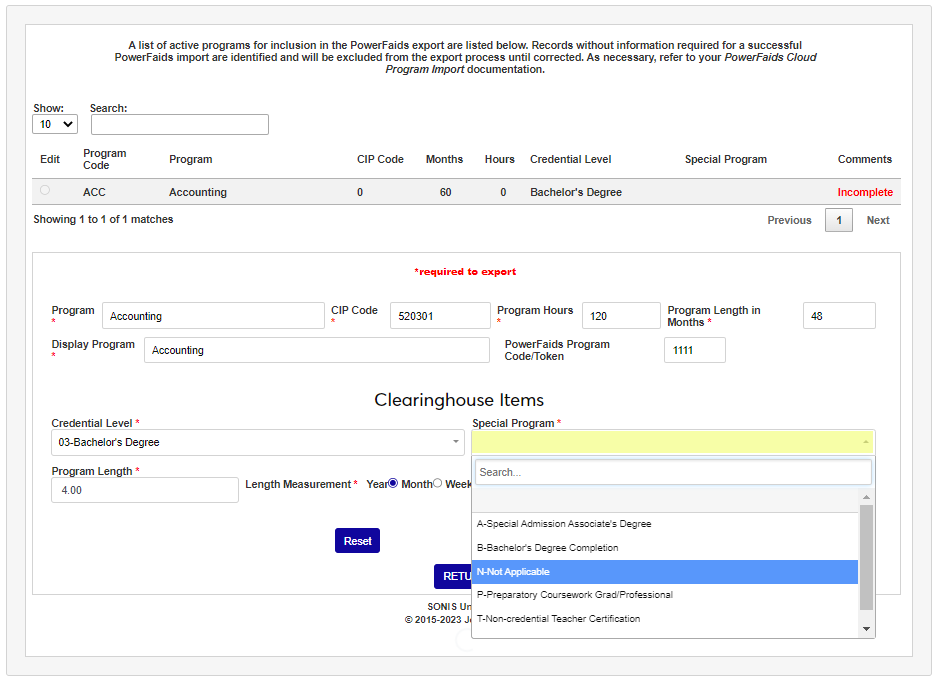Click the CIP Code input field
The image size is (936, 681).
click(440, 316)
